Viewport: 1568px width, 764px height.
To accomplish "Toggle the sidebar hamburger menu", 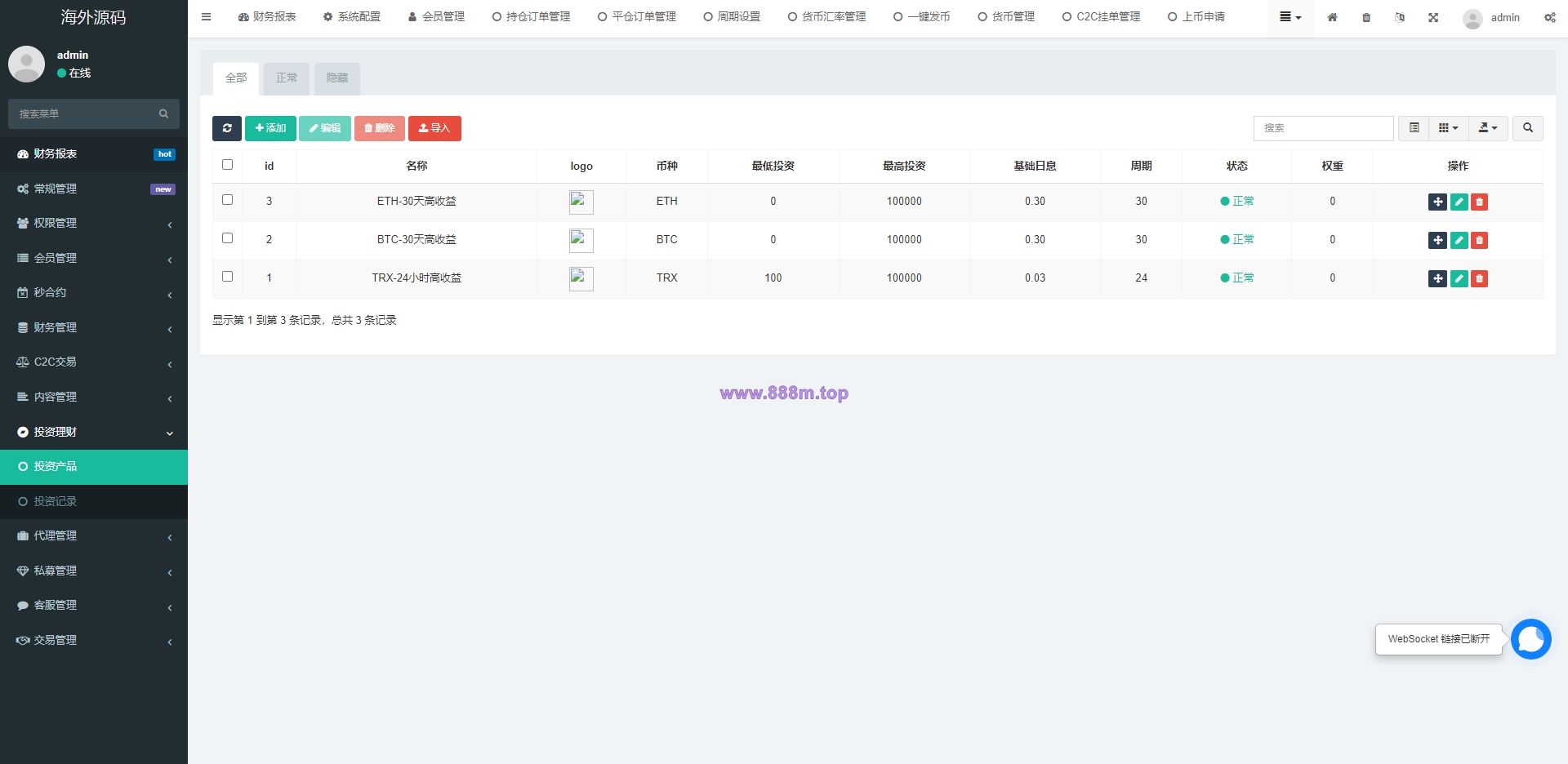I will click(206, 16).
